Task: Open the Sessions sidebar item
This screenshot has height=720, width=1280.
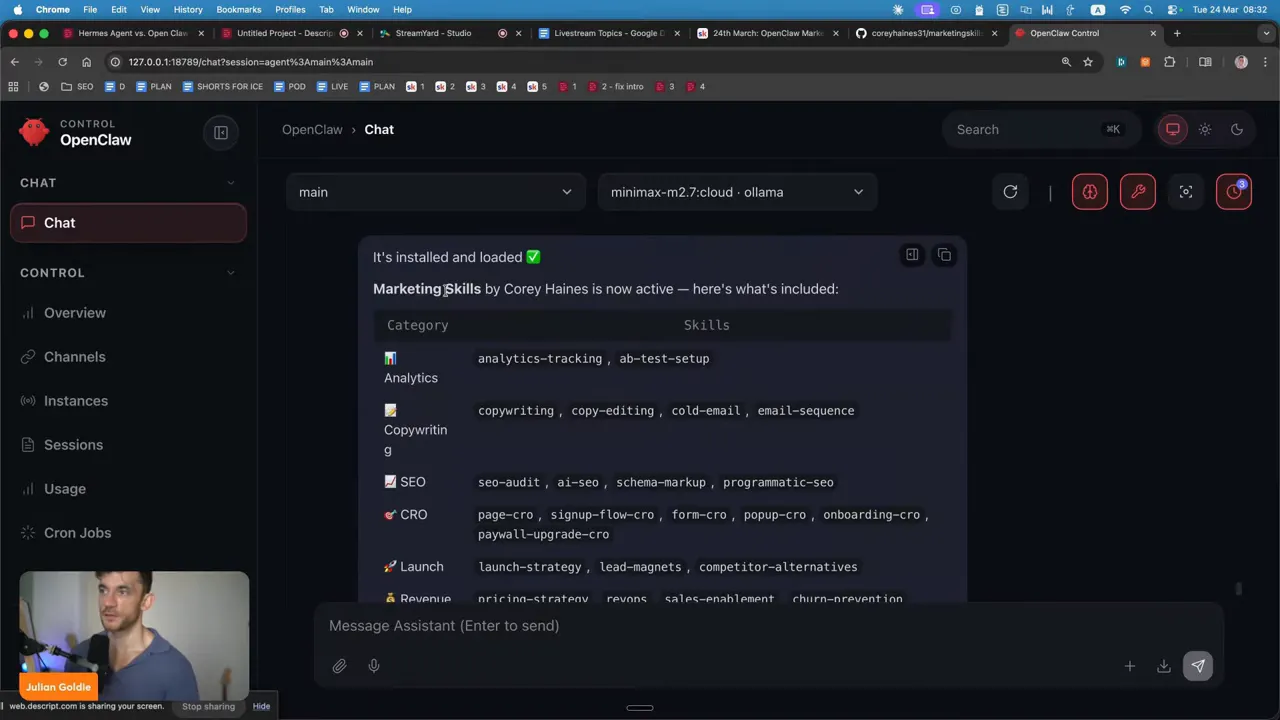Action: (x=128, y=445)
